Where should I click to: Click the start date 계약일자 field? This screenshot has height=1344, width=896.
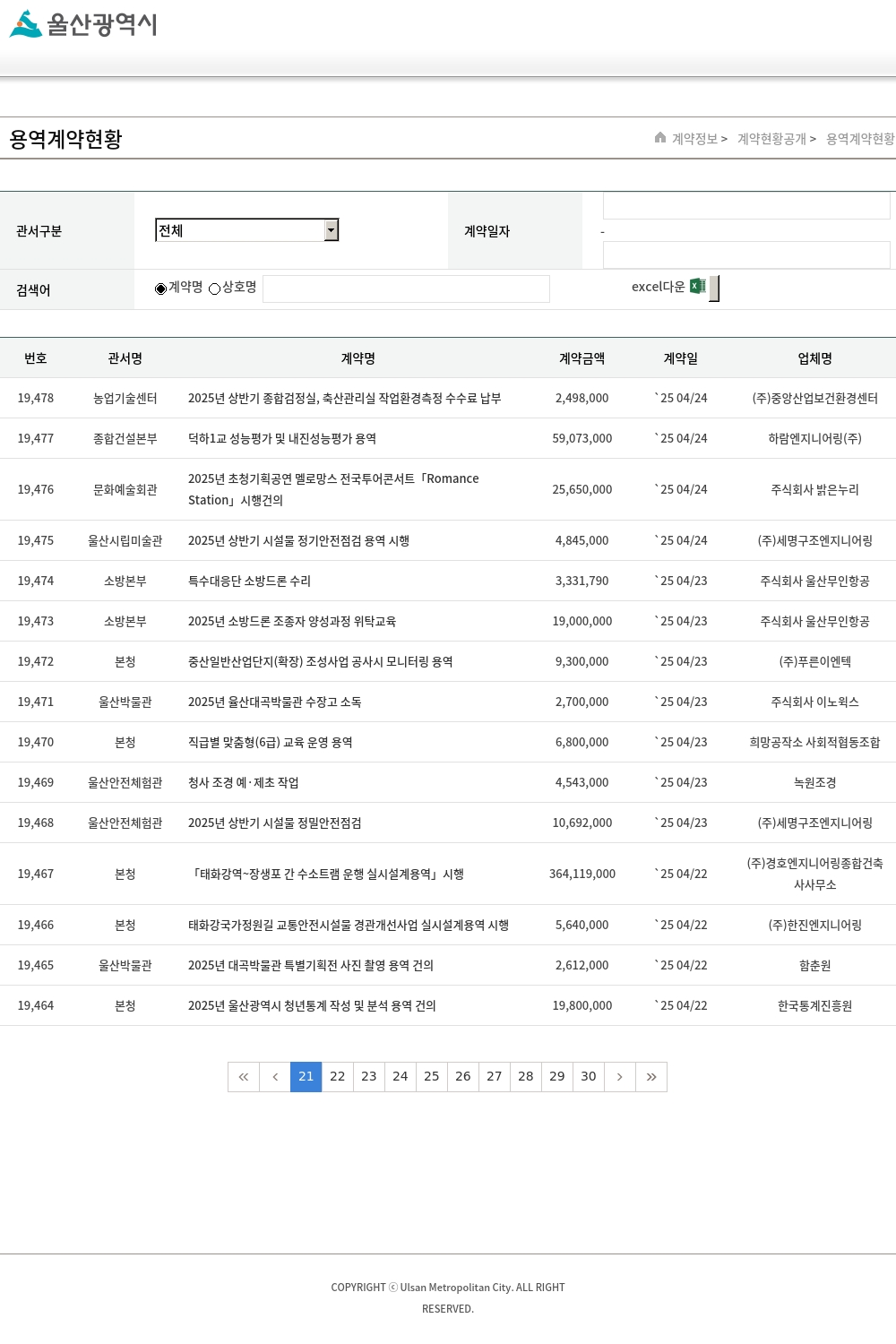coord(746,205)
